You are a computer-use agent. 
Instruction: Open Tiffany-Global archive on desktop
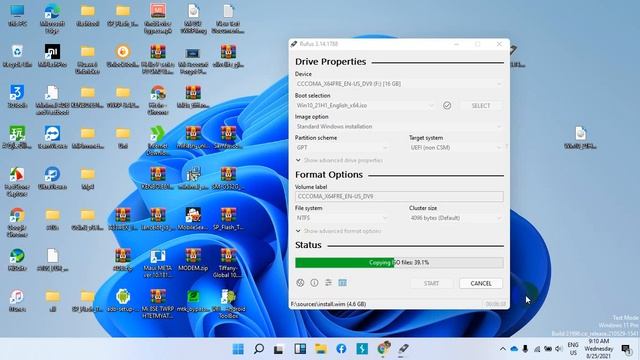(228, 263)
